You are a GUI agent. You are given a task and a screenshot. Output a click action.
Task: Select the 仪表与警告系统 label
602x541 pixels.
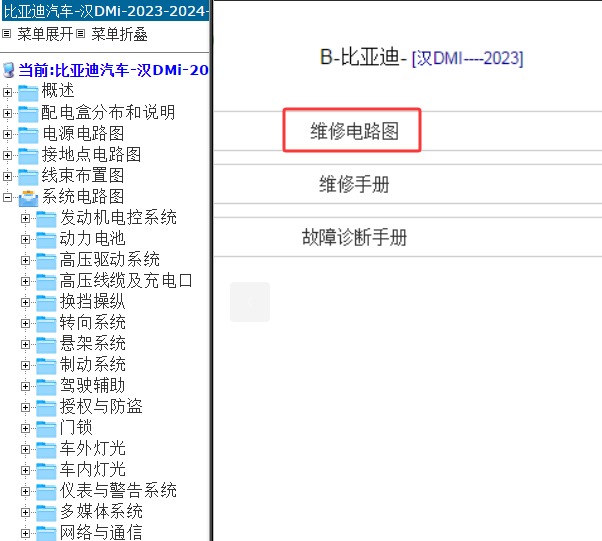pos(118,490)
